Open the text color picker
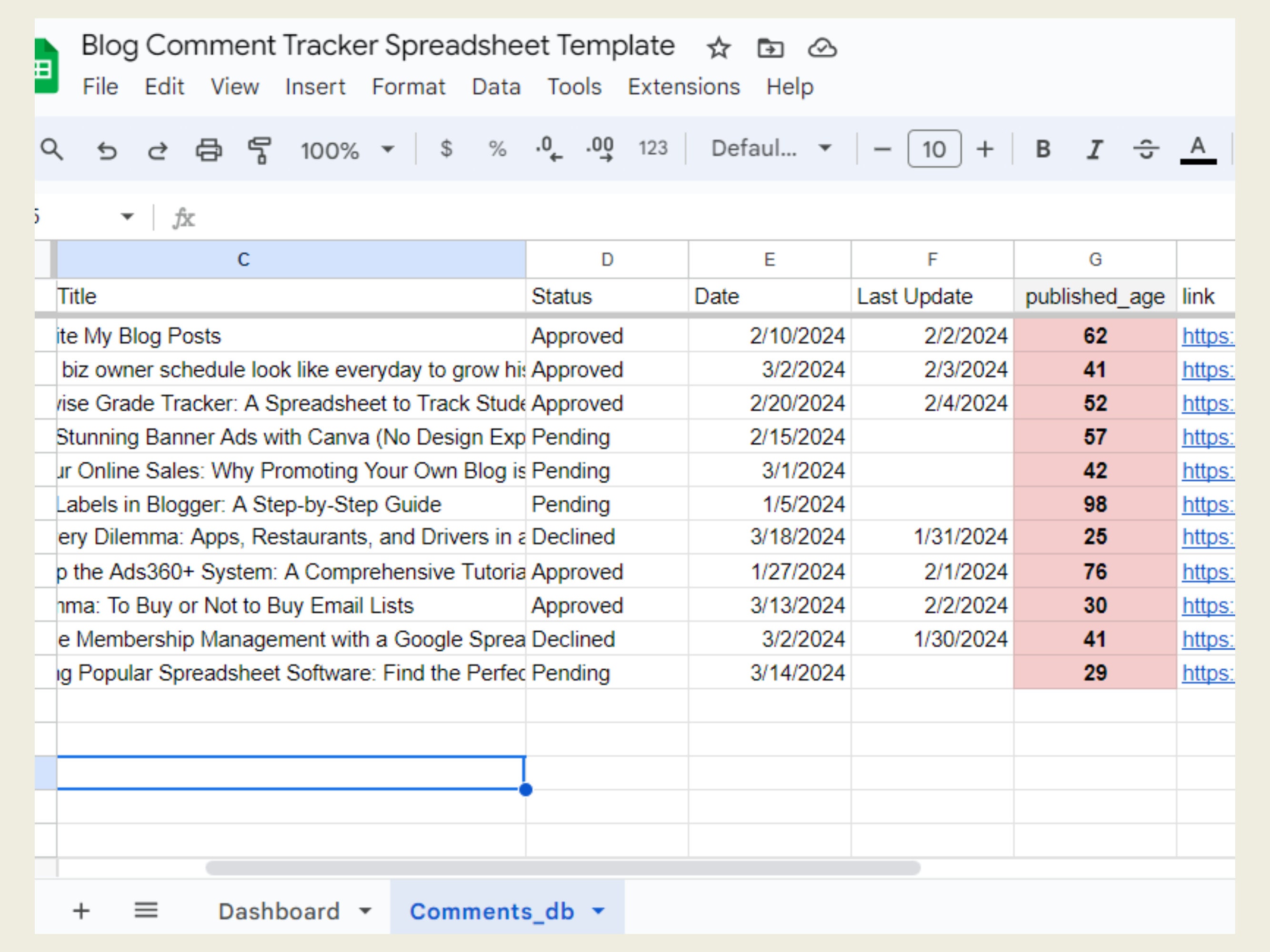This screenshot has width=1270, height=952. click(1197, 150)
